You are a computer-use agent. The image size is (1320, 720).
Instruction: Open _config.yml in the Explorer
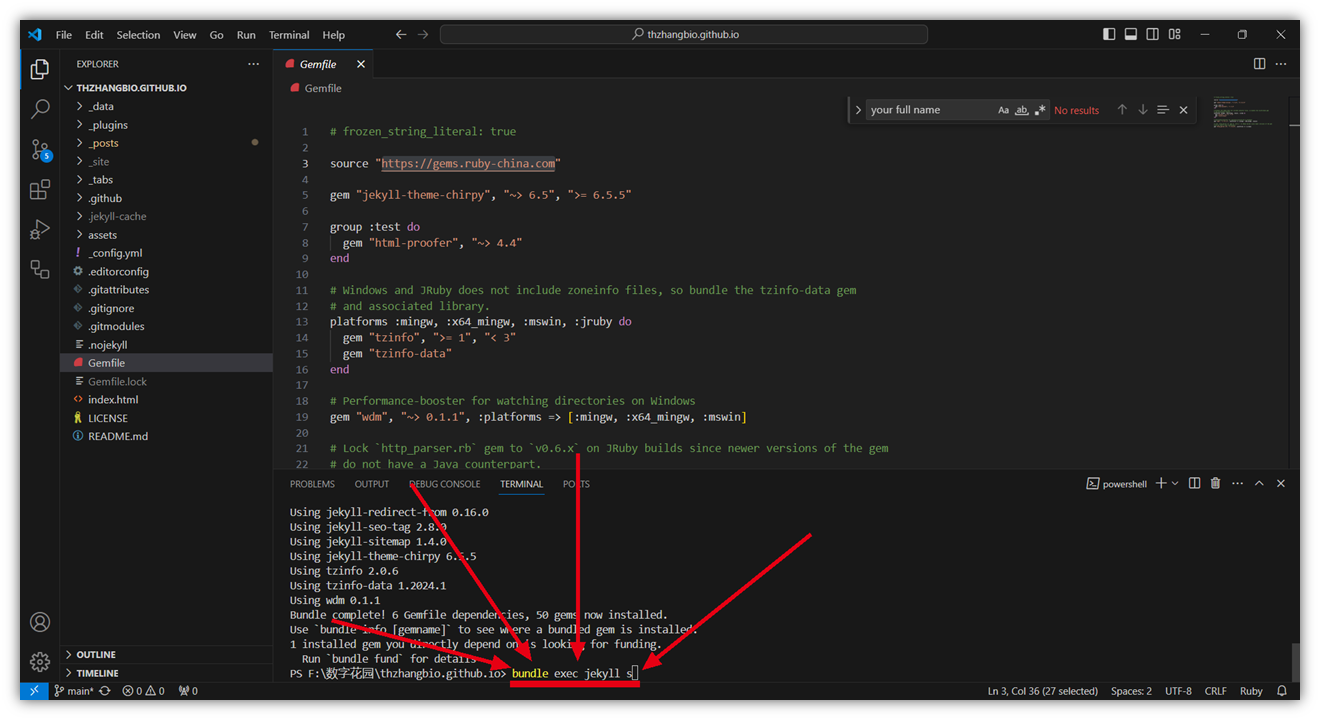(x=166, y=253)
